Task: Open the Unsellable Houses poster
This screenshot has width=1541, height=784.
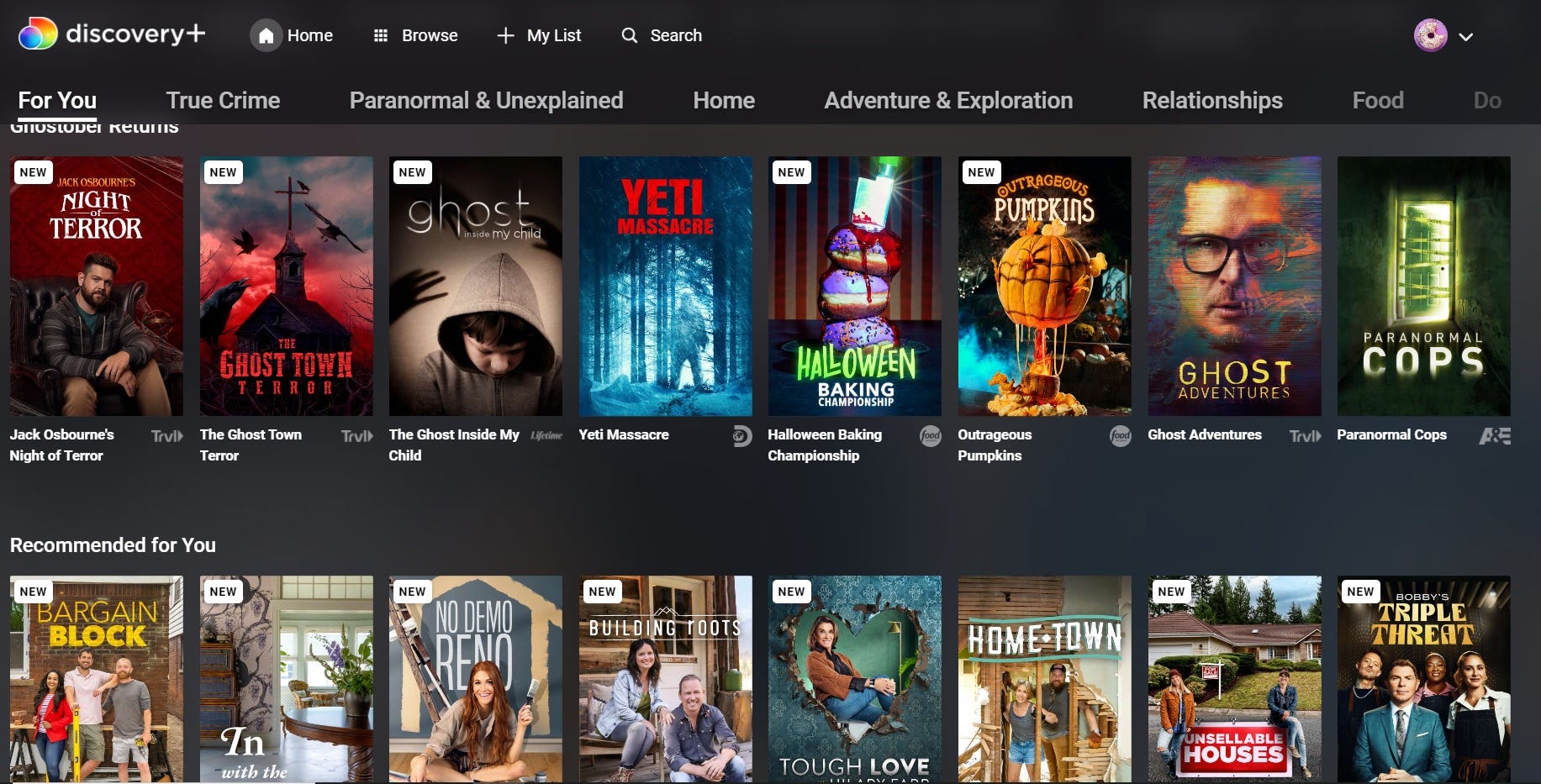Action: [1235, 679]
